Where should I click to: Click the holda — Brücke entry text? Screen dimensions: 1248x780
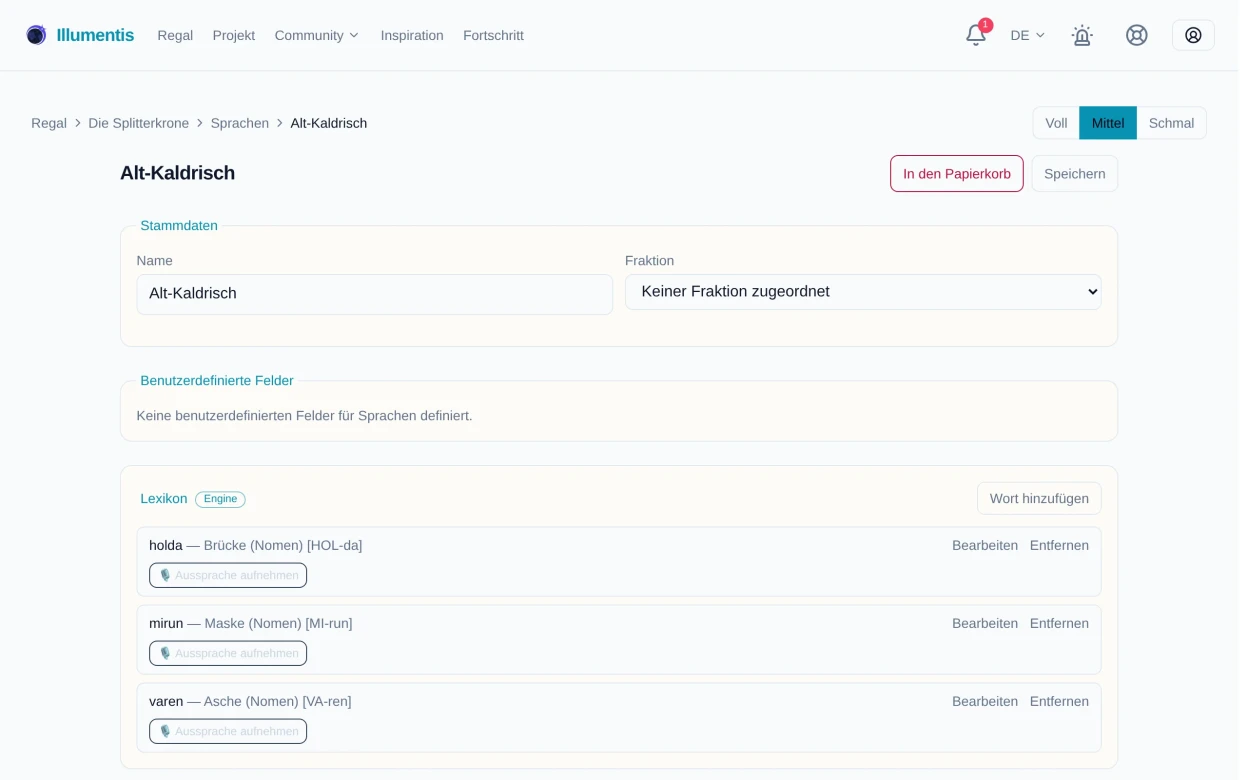click(x=256, y=545)
